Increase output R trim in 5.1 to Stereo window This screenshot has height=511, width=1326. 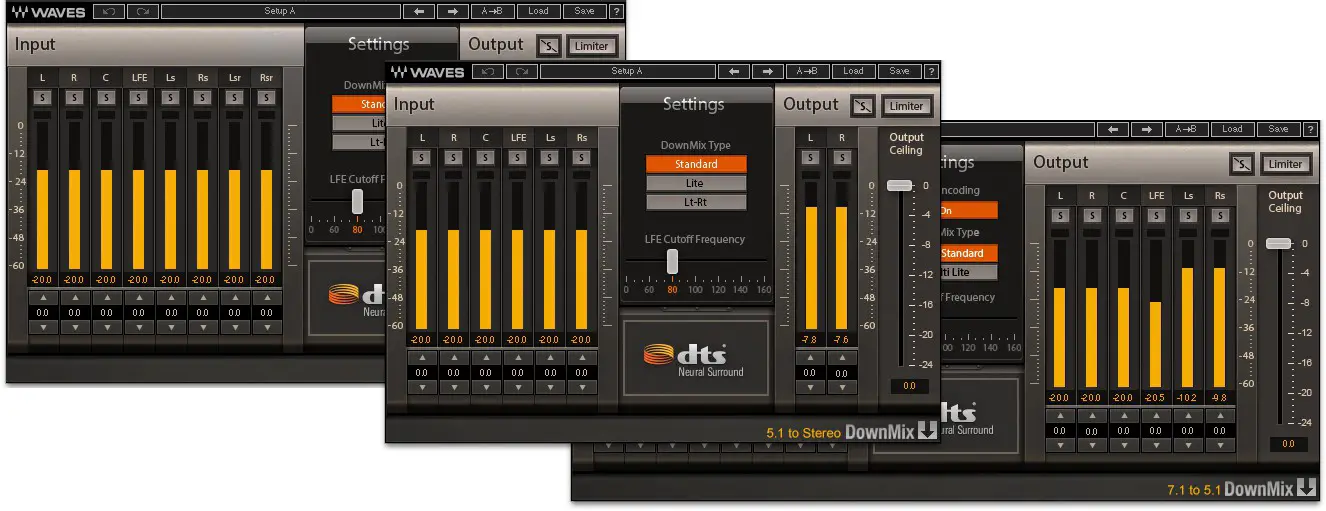click(x=842, y=358)
